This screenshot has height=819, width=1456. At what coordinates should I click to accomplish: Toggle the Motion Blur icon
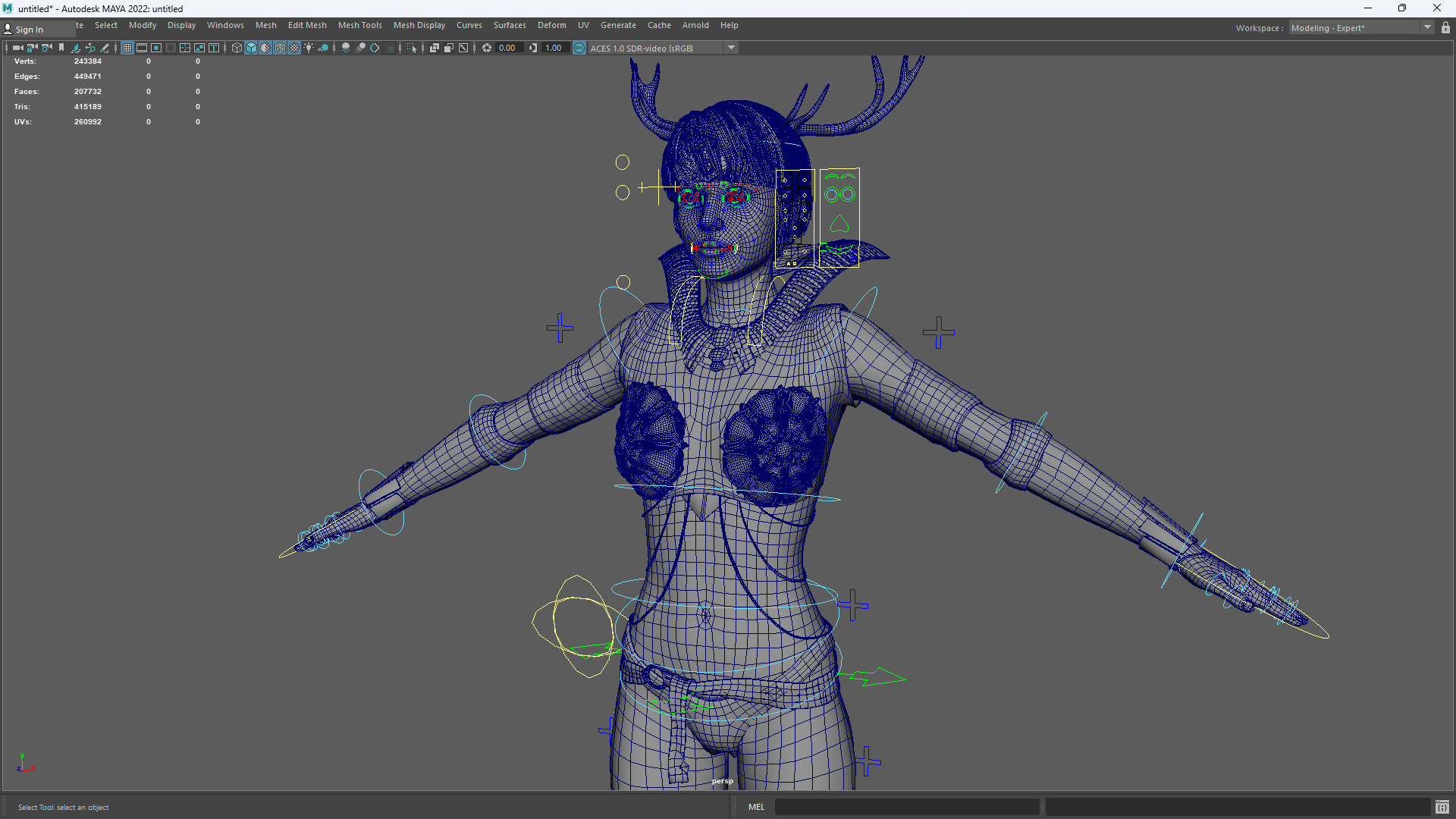(360, 48)
